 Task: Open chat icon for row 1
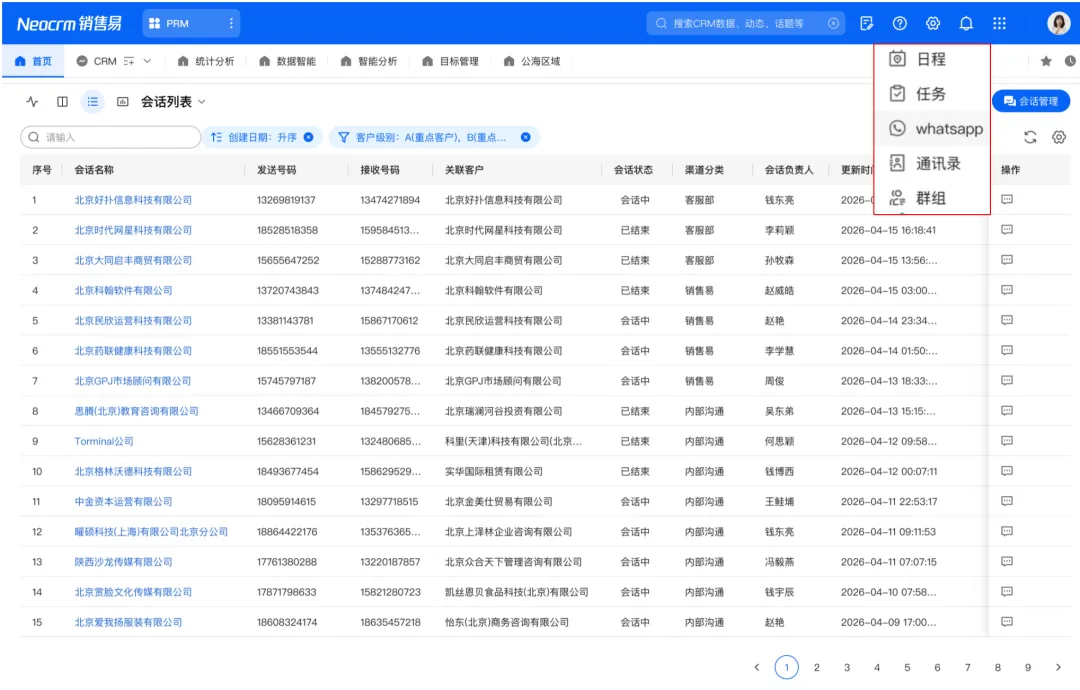point(1006,200)
